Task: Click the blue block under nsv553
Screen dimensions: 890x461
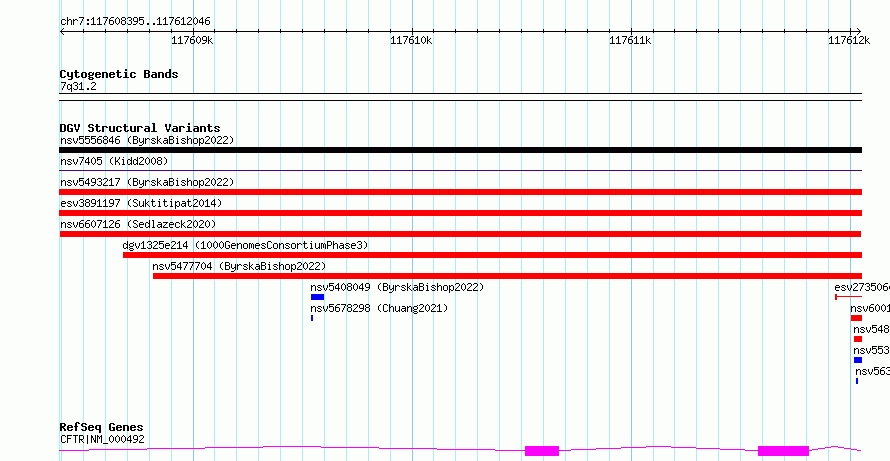Action: (858, 360)
